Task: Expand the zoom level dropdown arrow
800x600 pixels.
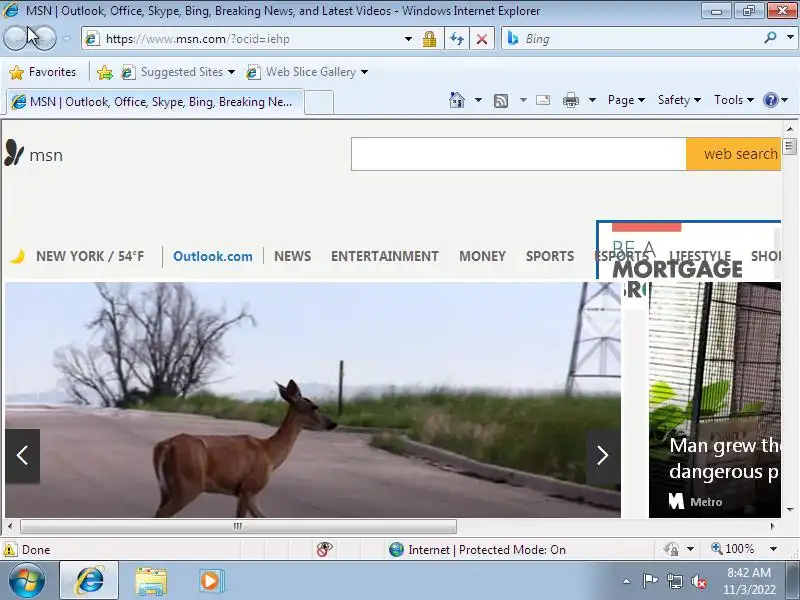Action: 773,549
